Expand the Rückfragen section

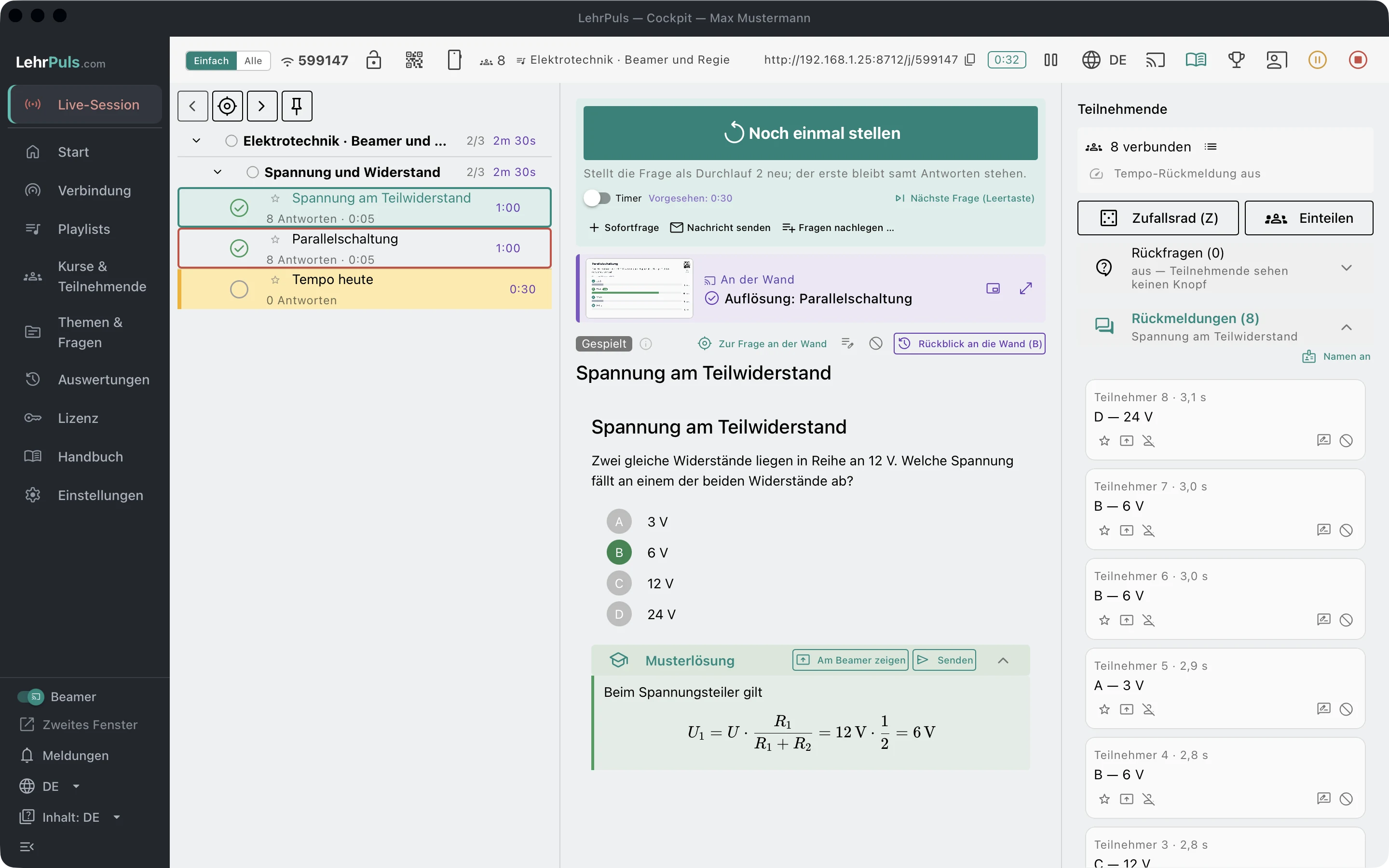pos(1347,268)
